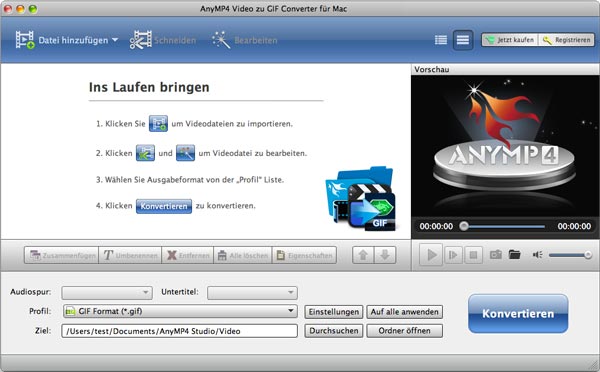Click the import video icon in step 1
The width and height of the screenshot is (600, 372).
point(158,124)
